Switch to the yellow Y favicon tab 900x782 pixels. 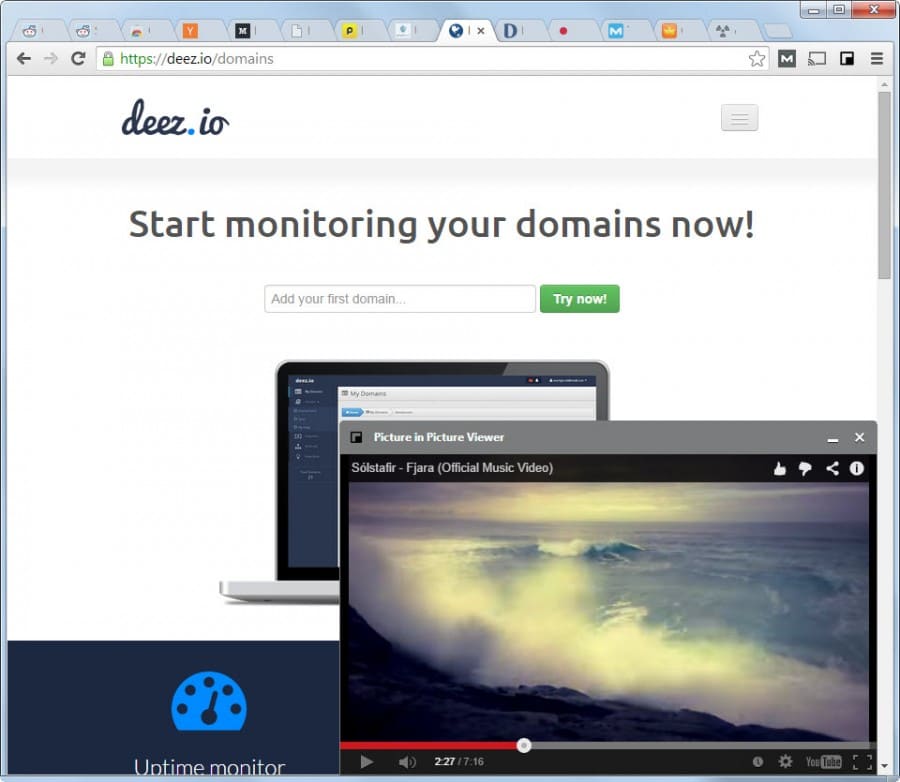tap(188, 30)
